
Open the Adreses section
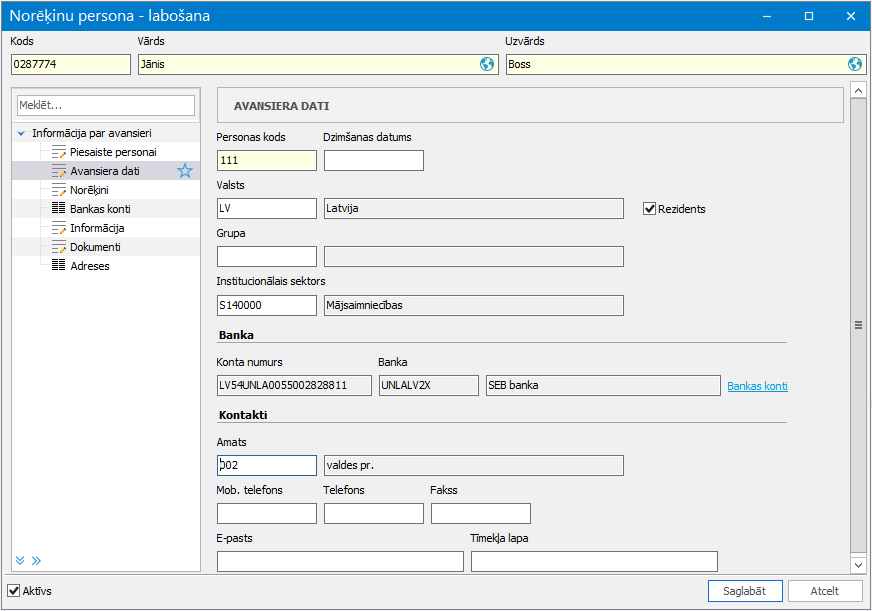90,266
